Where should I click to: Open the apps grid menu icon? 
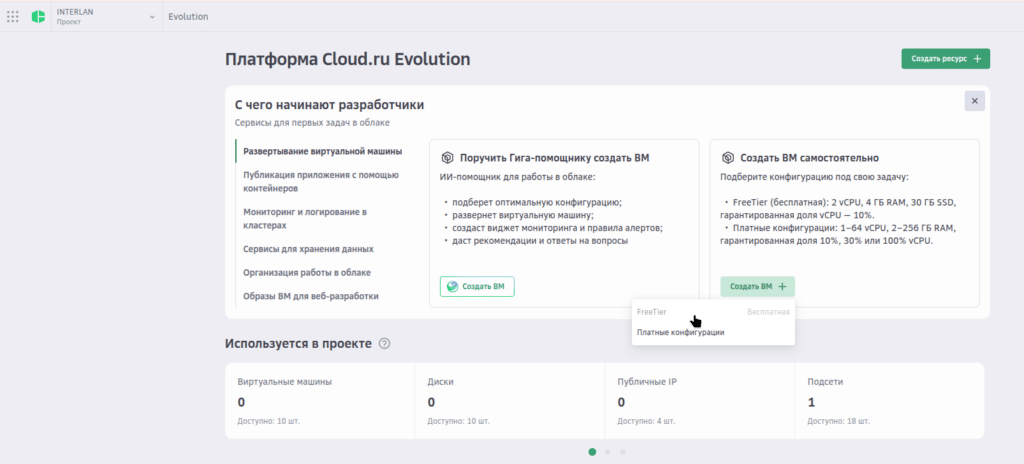pyautogui.click(x=12, y=16)
